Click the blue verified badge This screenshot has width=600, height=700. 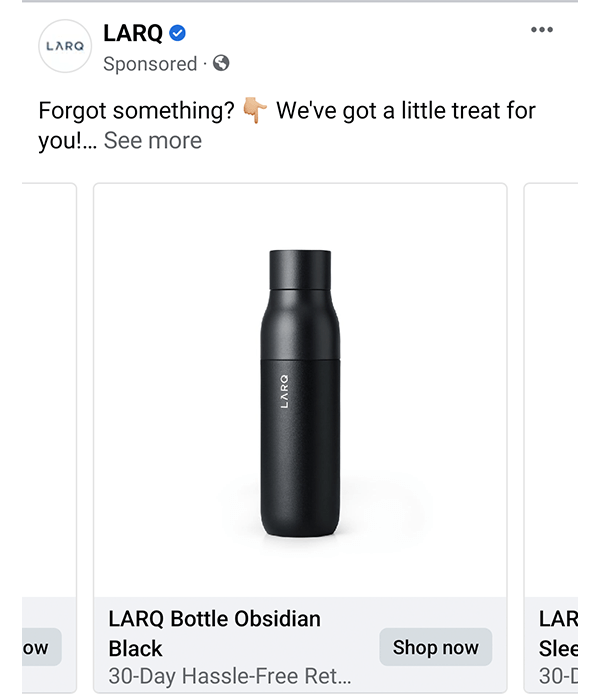point(178,34)
